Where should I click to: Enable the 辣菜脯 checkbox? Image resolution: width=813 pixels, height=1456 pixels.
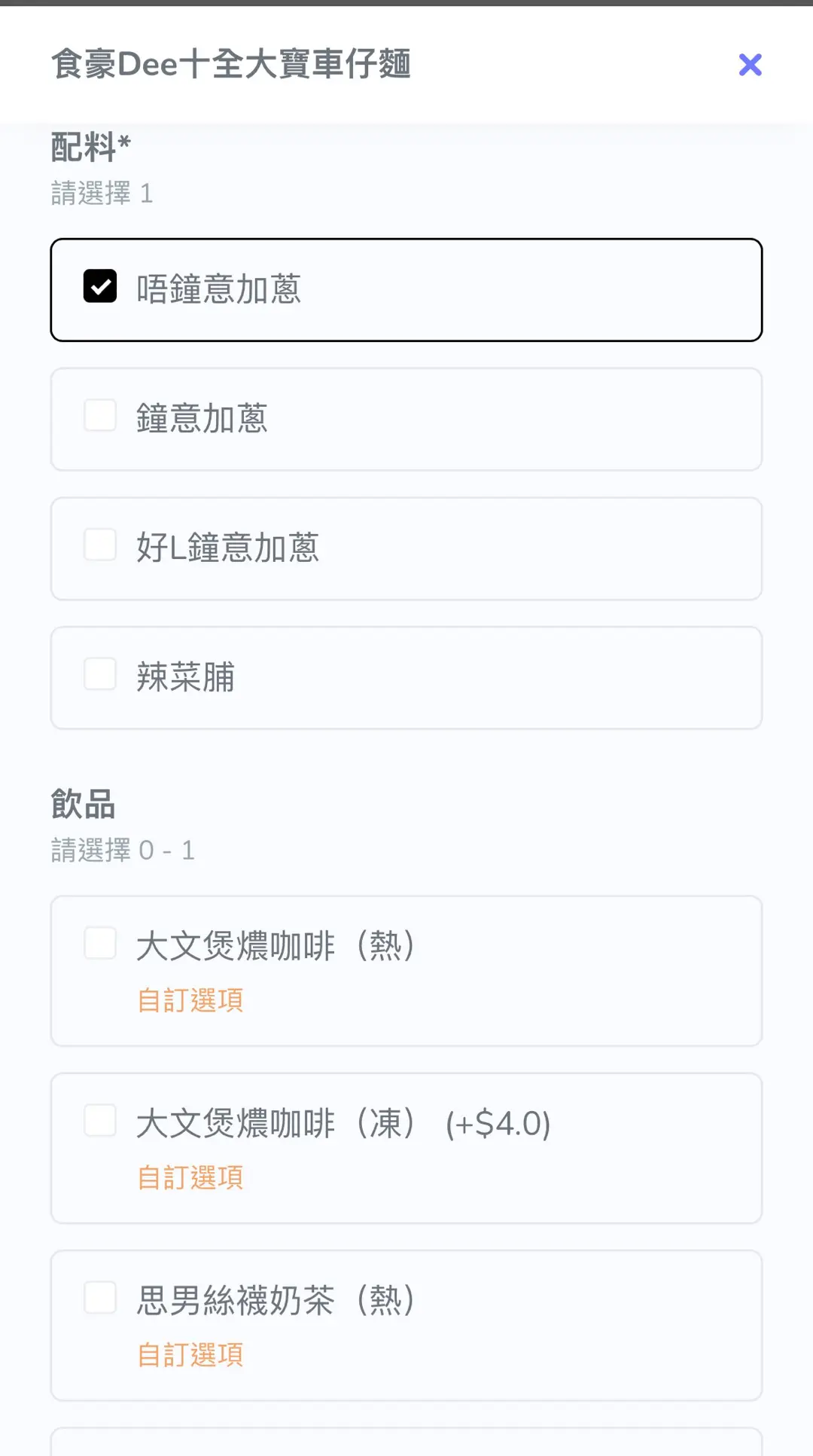click(x=100, y=674)
